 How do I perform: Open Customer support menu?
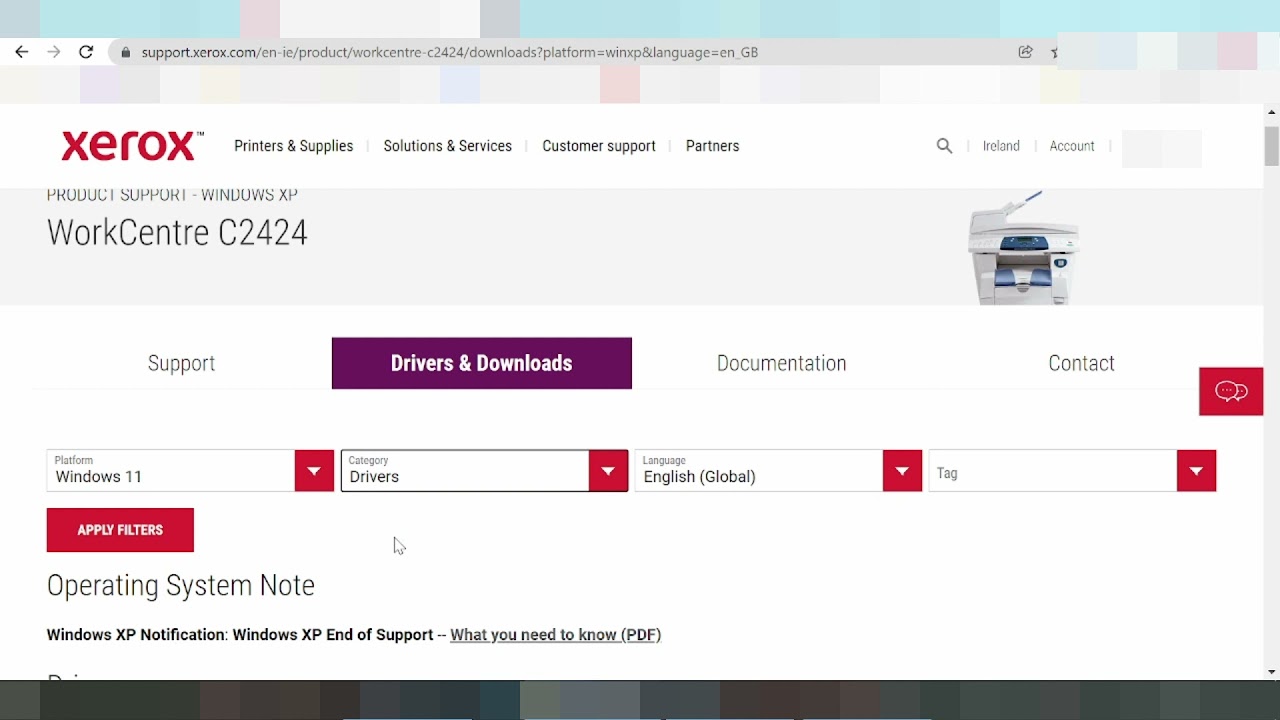coord(599,146)
